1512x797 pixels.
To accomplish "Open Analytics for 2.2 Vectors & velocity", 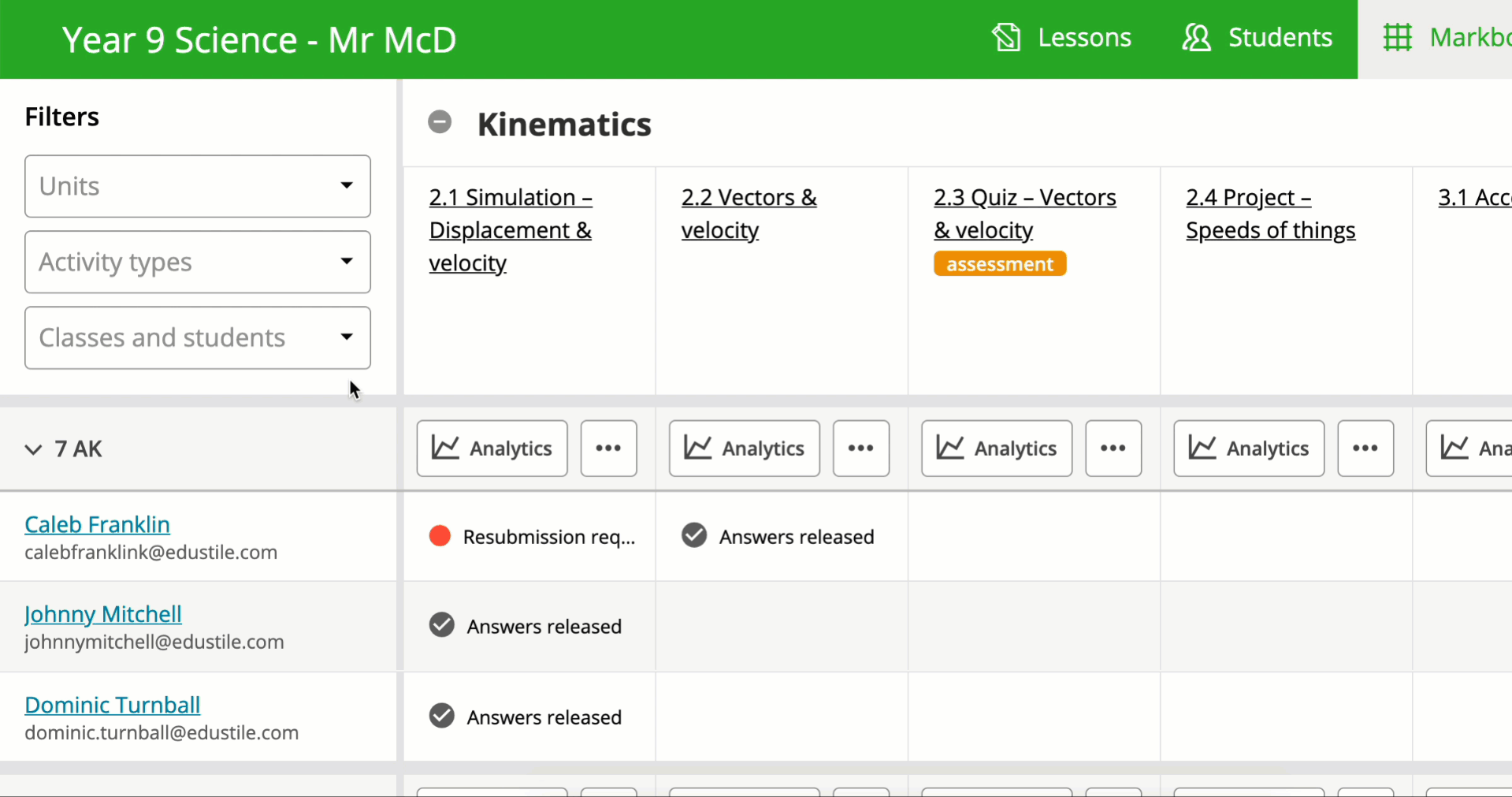I will pos(745,449).
